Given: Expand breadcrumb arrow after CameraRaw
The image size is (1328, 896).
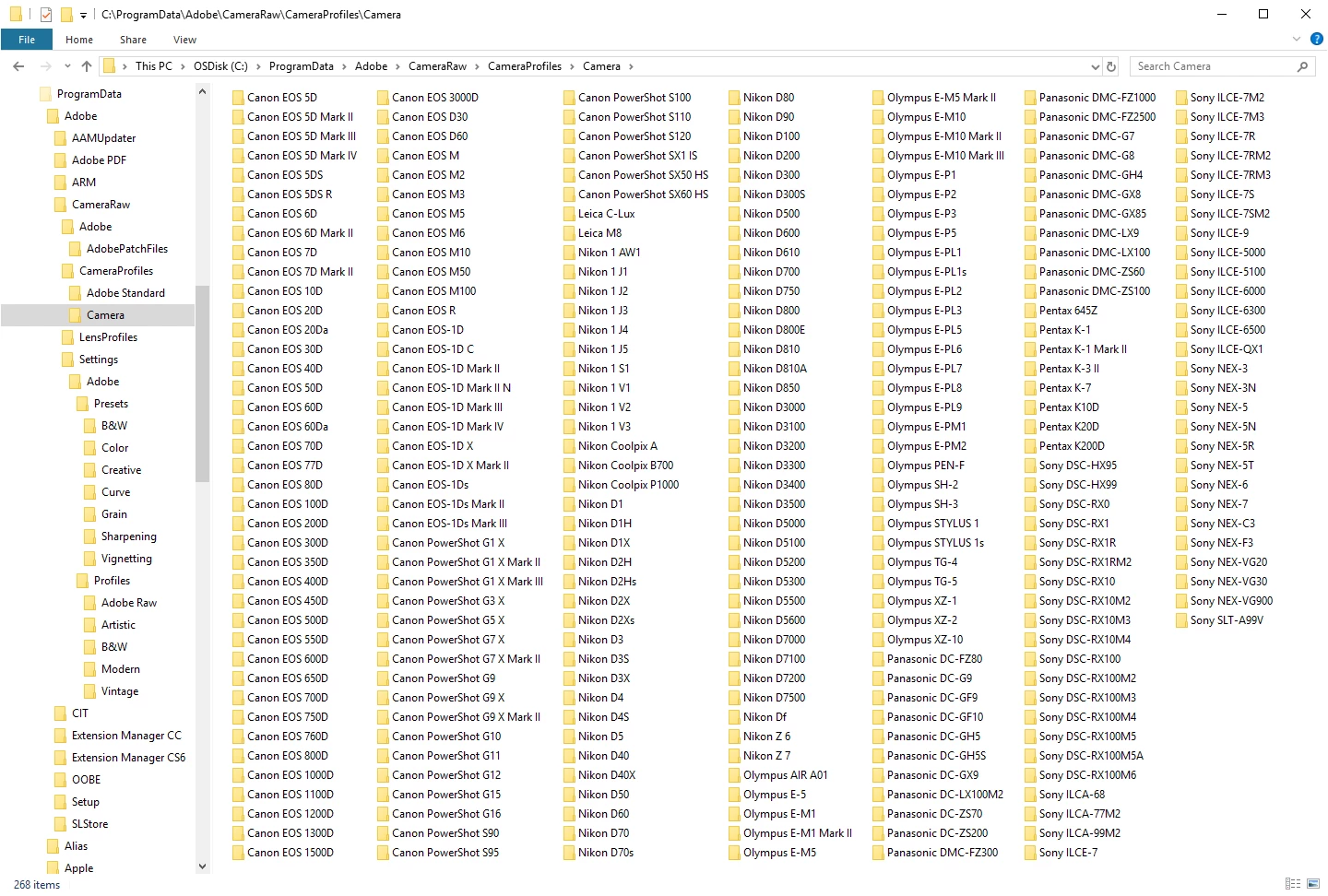Looking at the screenshot, I should [478, 66].
